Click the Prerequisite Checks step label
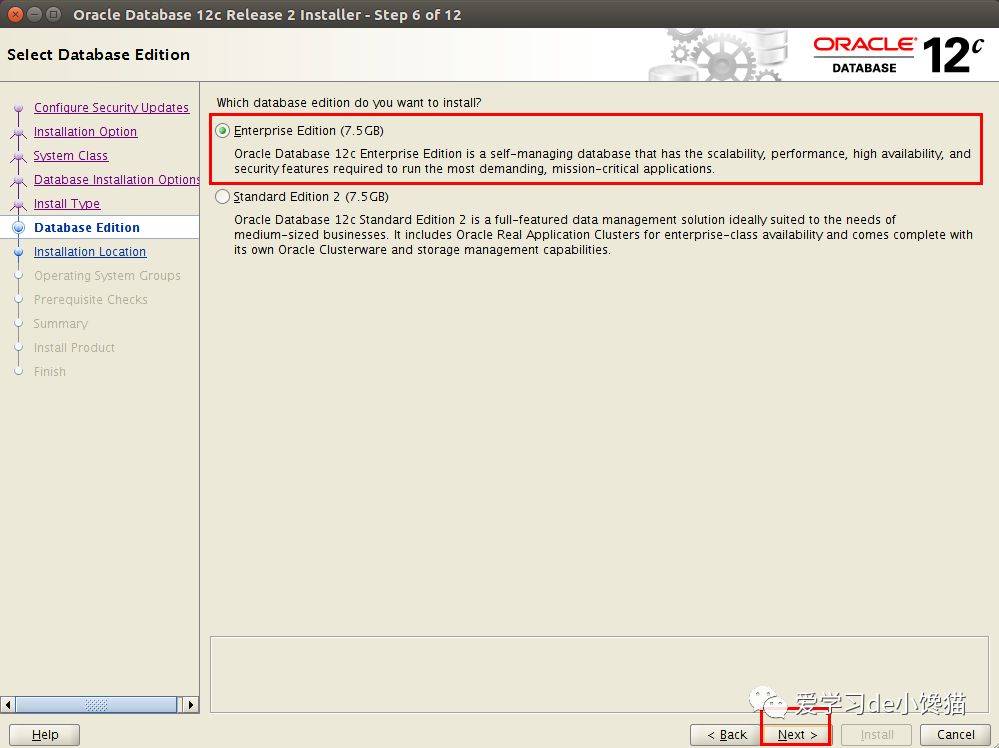 90,299
